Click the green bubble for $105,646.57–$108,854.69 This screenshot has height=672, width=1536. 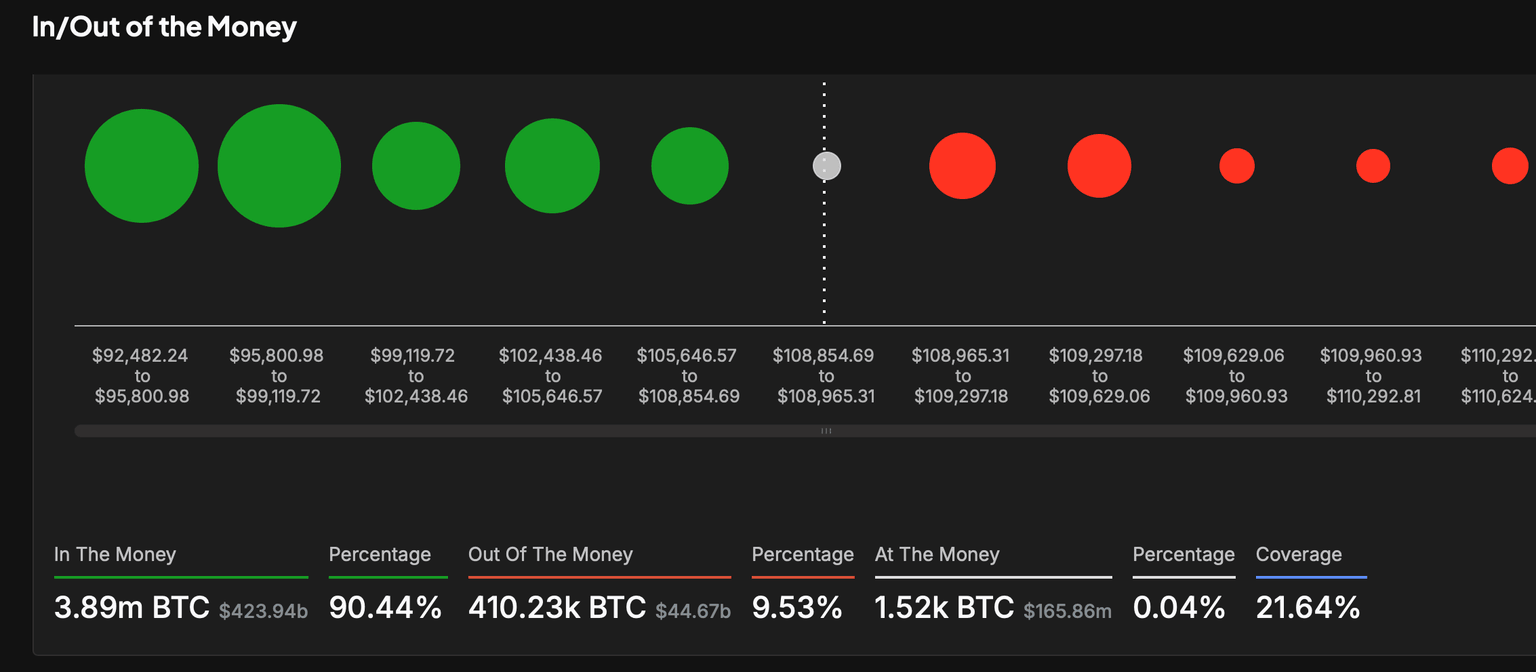pos(690,166)
